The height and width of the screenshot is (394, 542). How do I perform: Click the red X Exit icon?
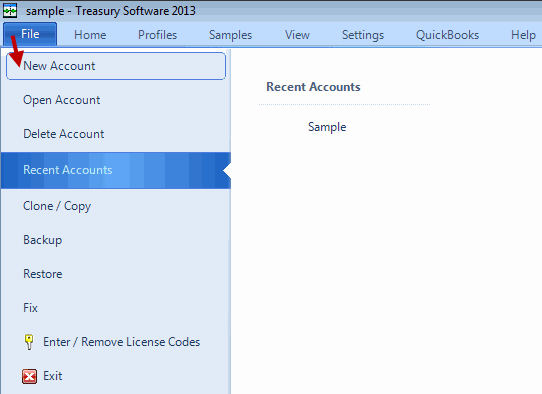click(29, 376)
